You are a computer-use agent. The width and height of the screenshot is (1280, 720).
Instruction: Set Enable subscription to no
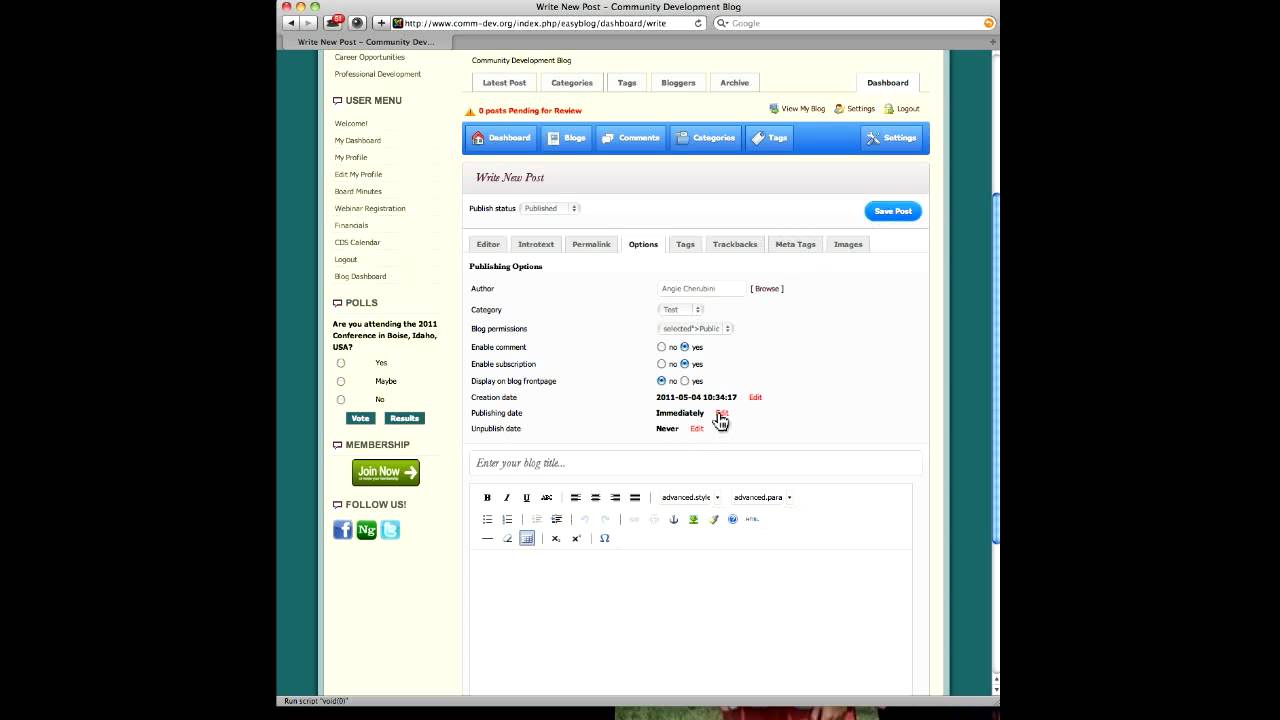click(x=661, y=364)
